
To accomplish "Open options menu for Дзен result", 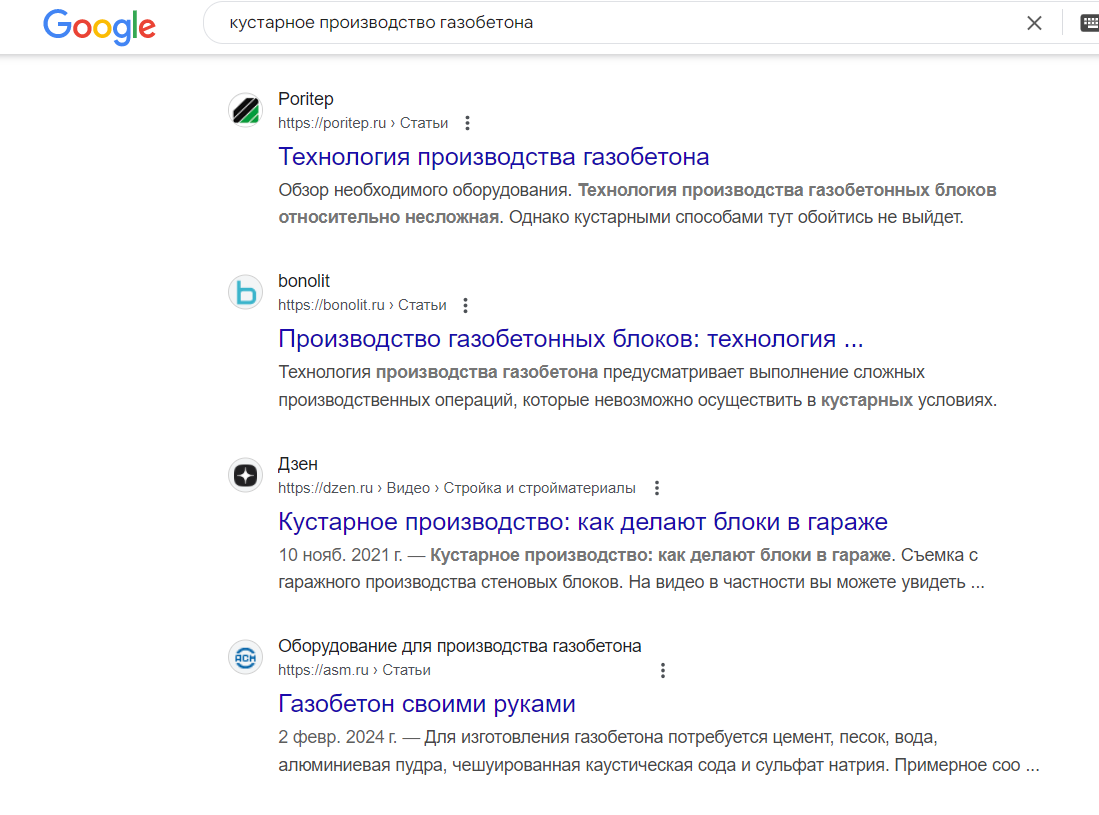I will [x=657, y=488].
